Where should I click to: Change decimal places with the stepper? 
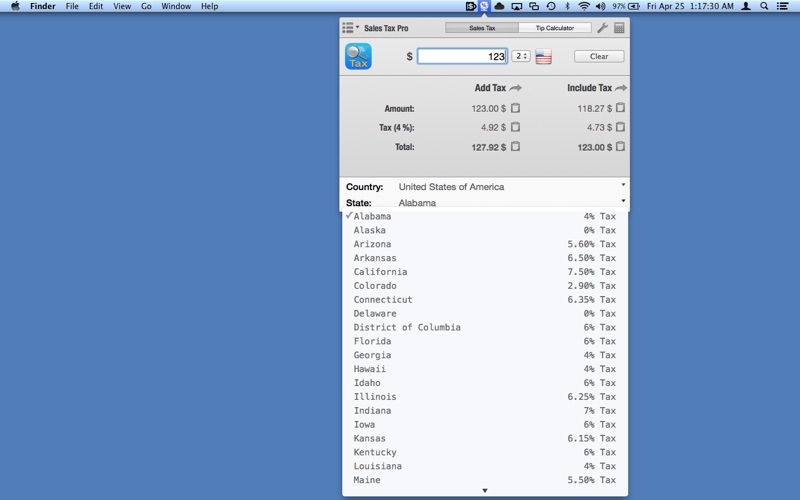click(x=521, y=57)
